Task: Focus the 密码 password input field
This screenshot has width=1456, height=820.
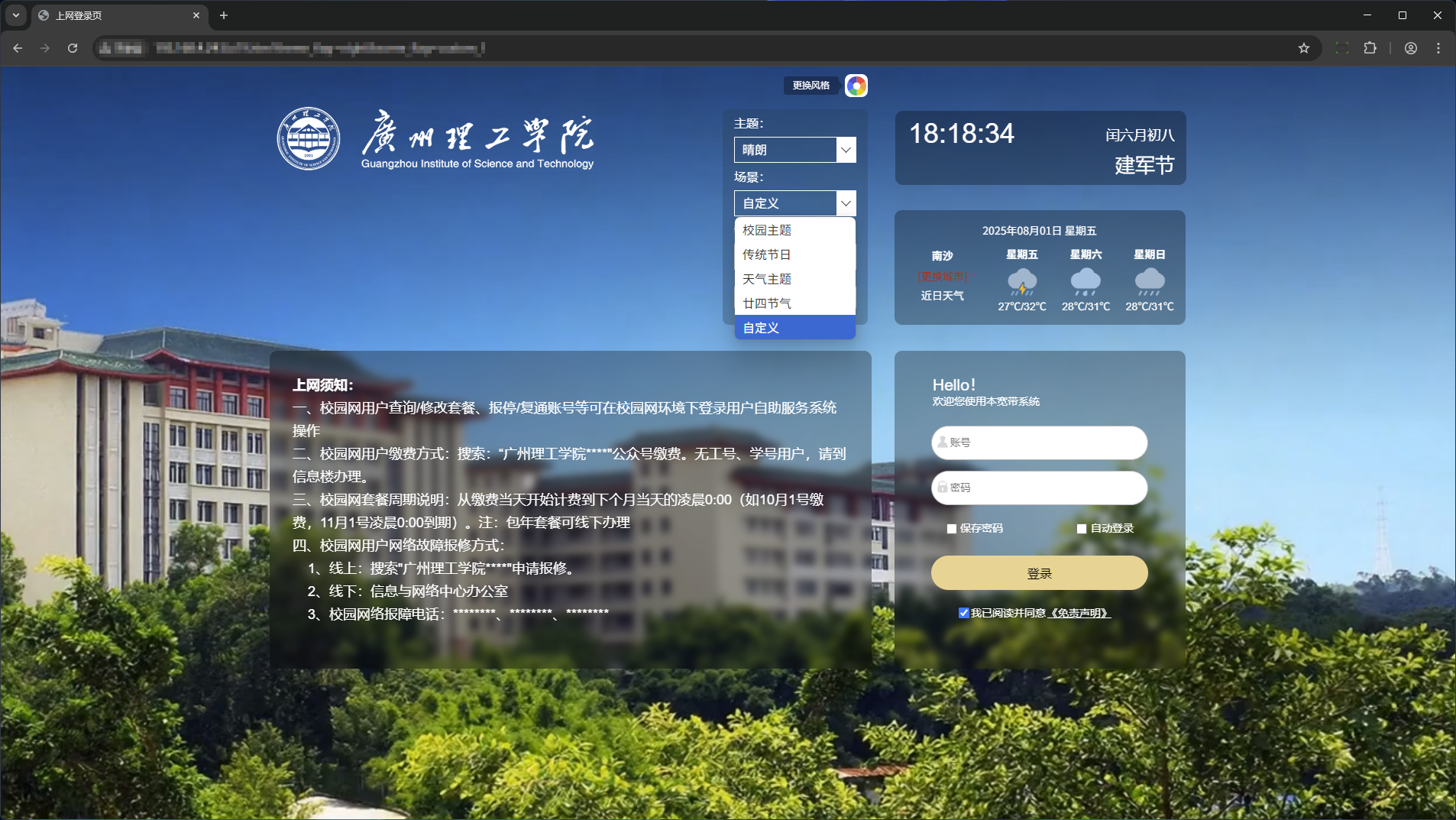Action: [x=1039, y=488]
